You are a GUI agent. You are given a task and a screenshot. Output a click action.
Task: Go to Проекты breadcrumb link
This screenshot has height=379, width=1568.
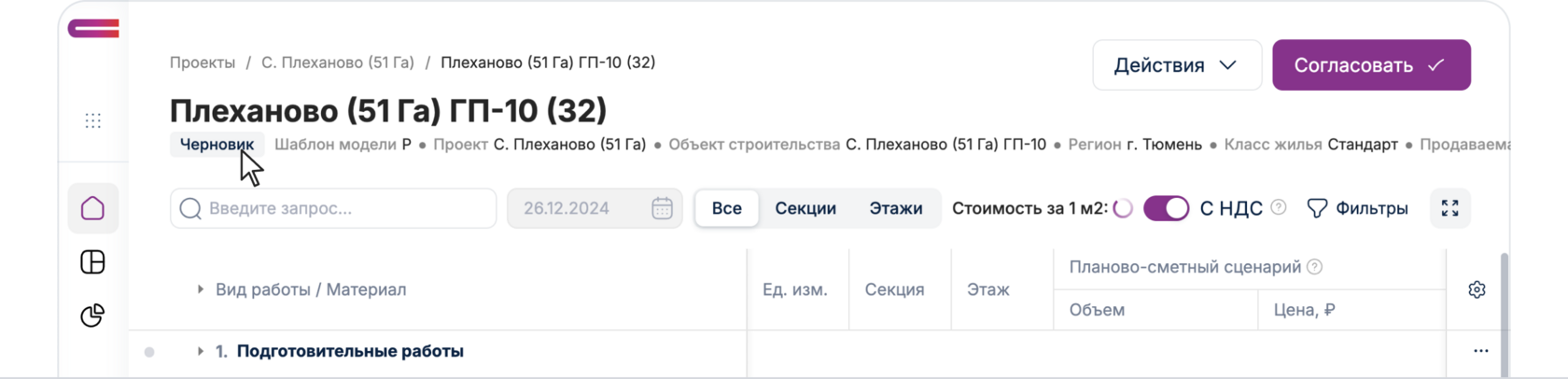click(202, 63)
